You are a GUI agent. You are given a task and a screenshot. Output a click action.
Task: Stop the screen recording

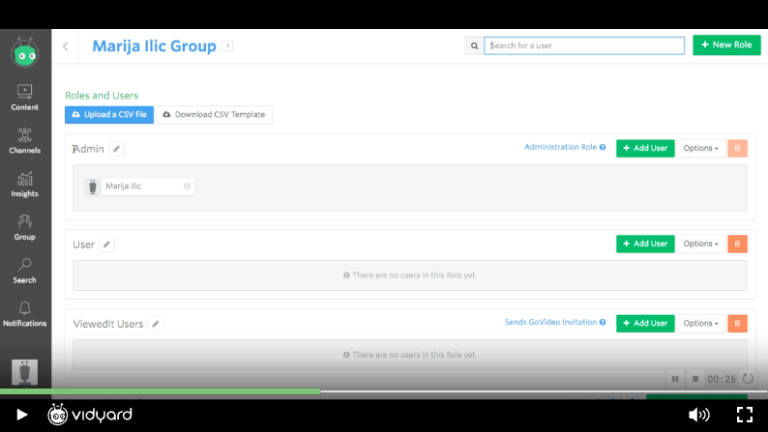point(695,379)
